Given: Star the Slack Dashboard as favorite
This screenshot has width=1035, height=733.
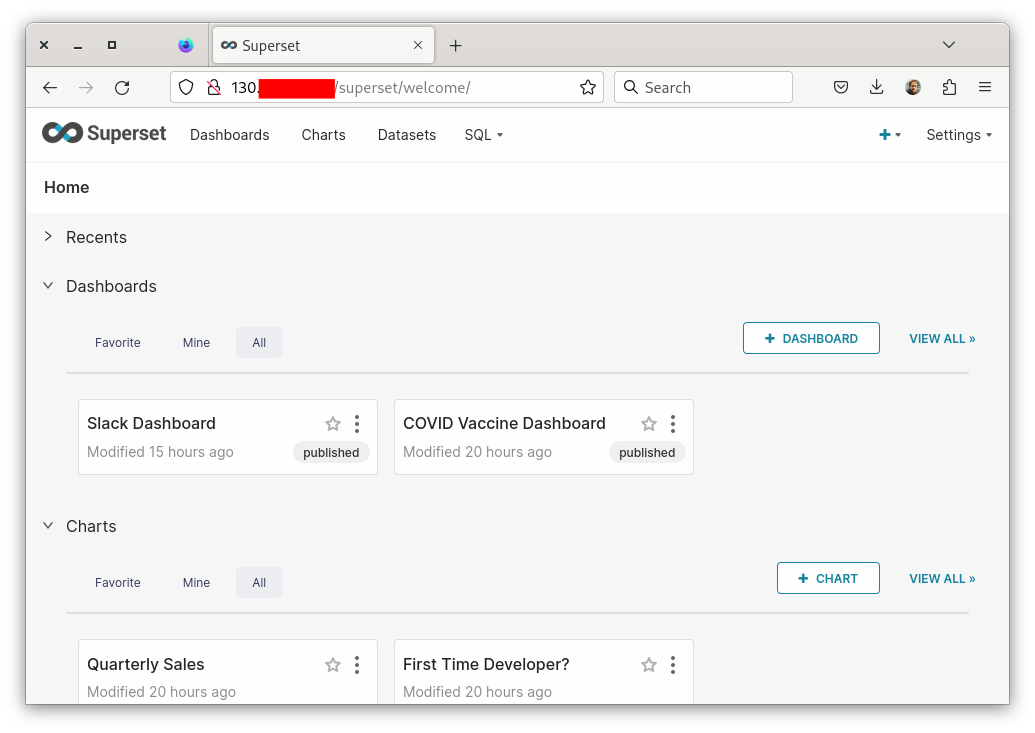Looking at the screenshot, I should tap(333, 424).
